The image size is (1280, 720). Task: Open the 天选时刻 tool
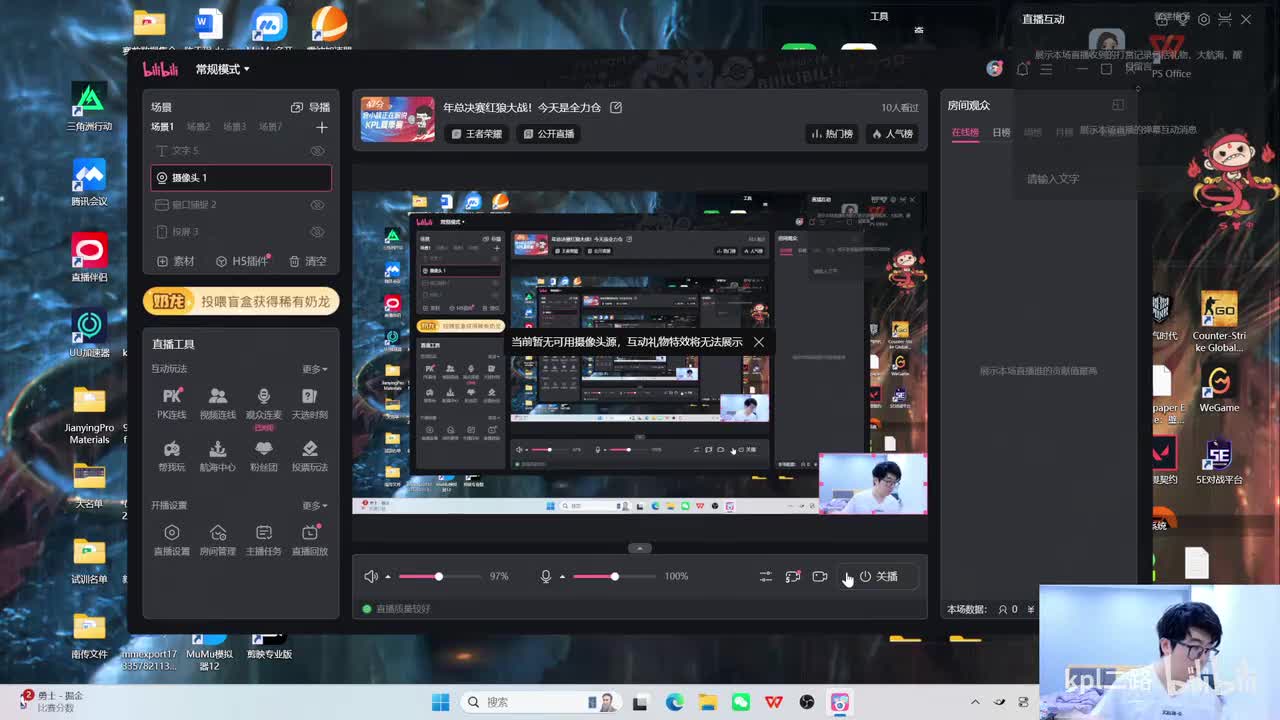(x=309, y=403)
